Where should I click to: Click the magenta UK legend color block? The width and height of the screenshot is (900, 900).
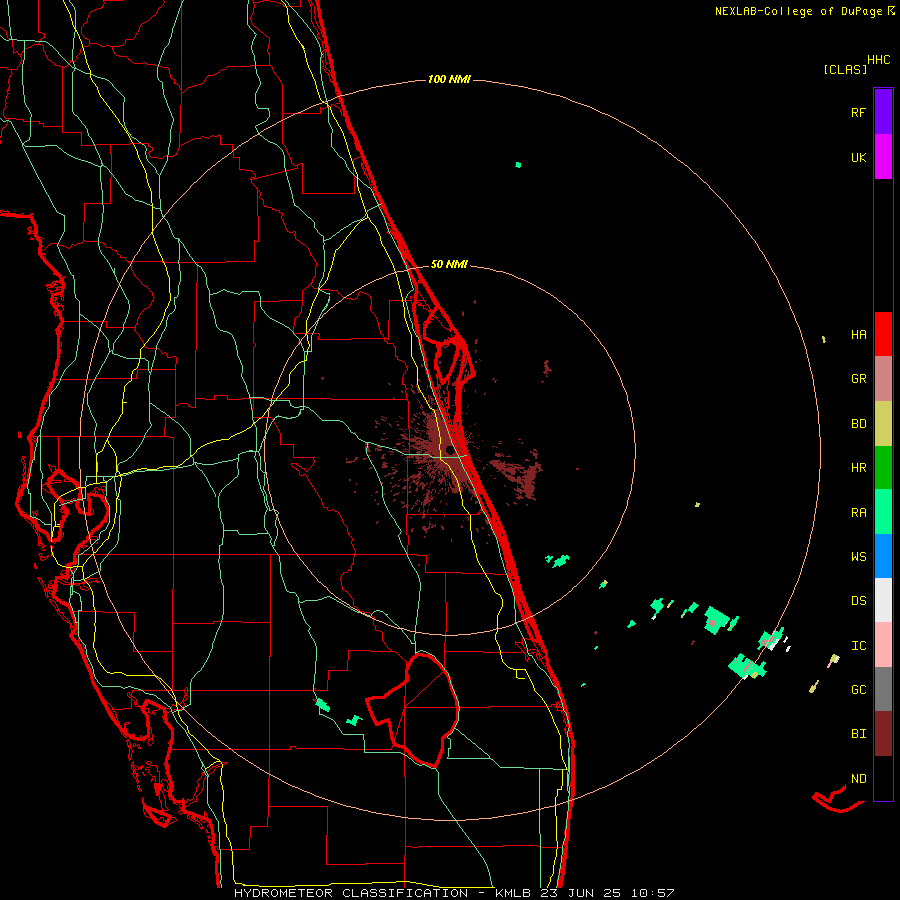coord(883,156)
